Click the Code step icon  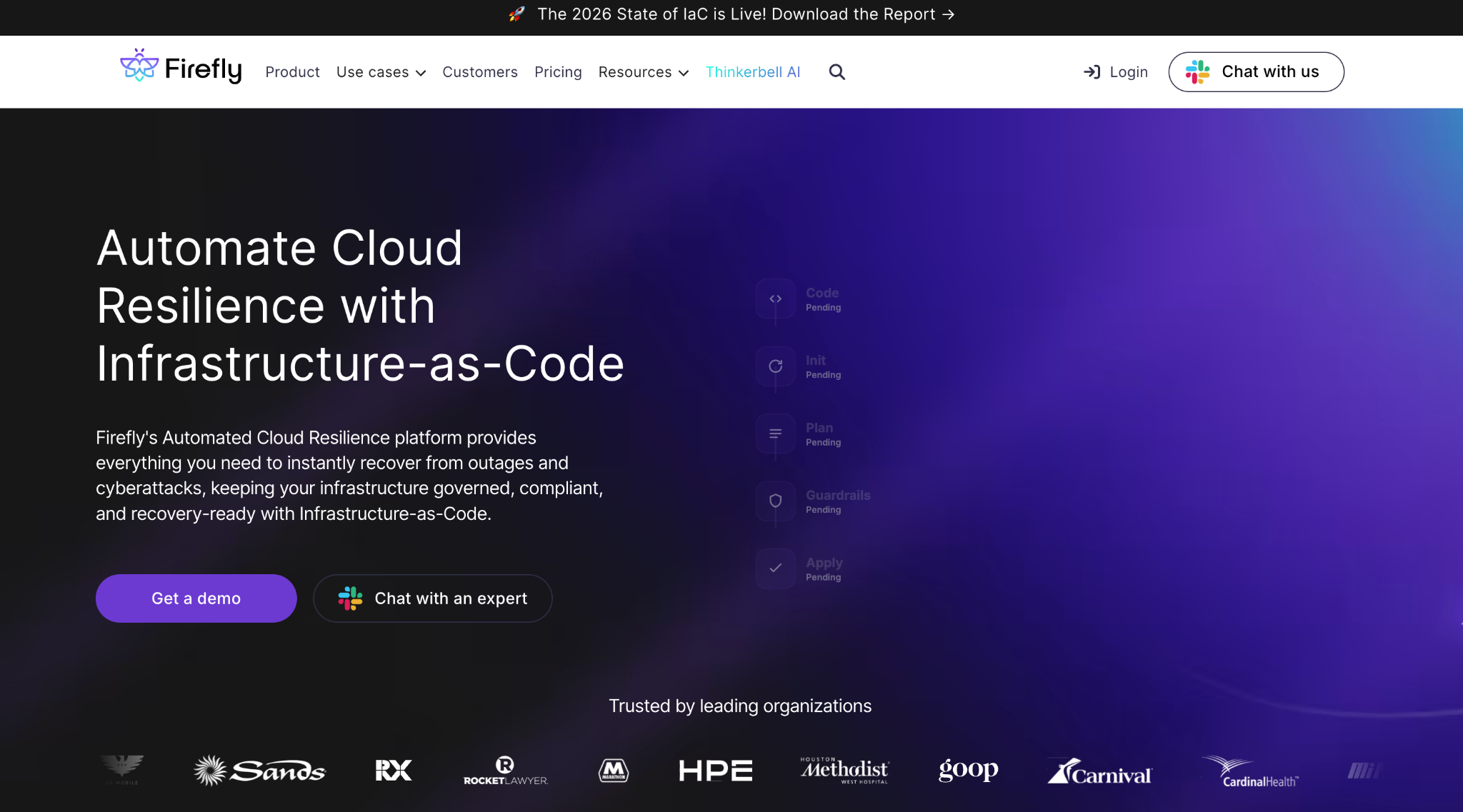pyautogui.click(x=775, y=299)
